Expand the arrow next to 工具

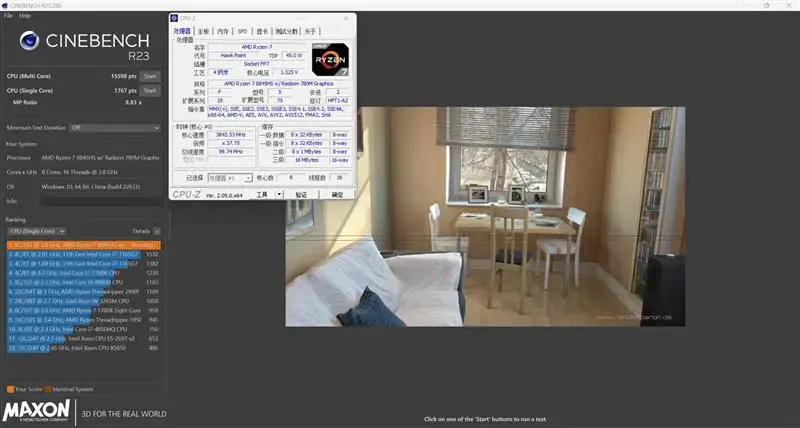coord(279,194)
